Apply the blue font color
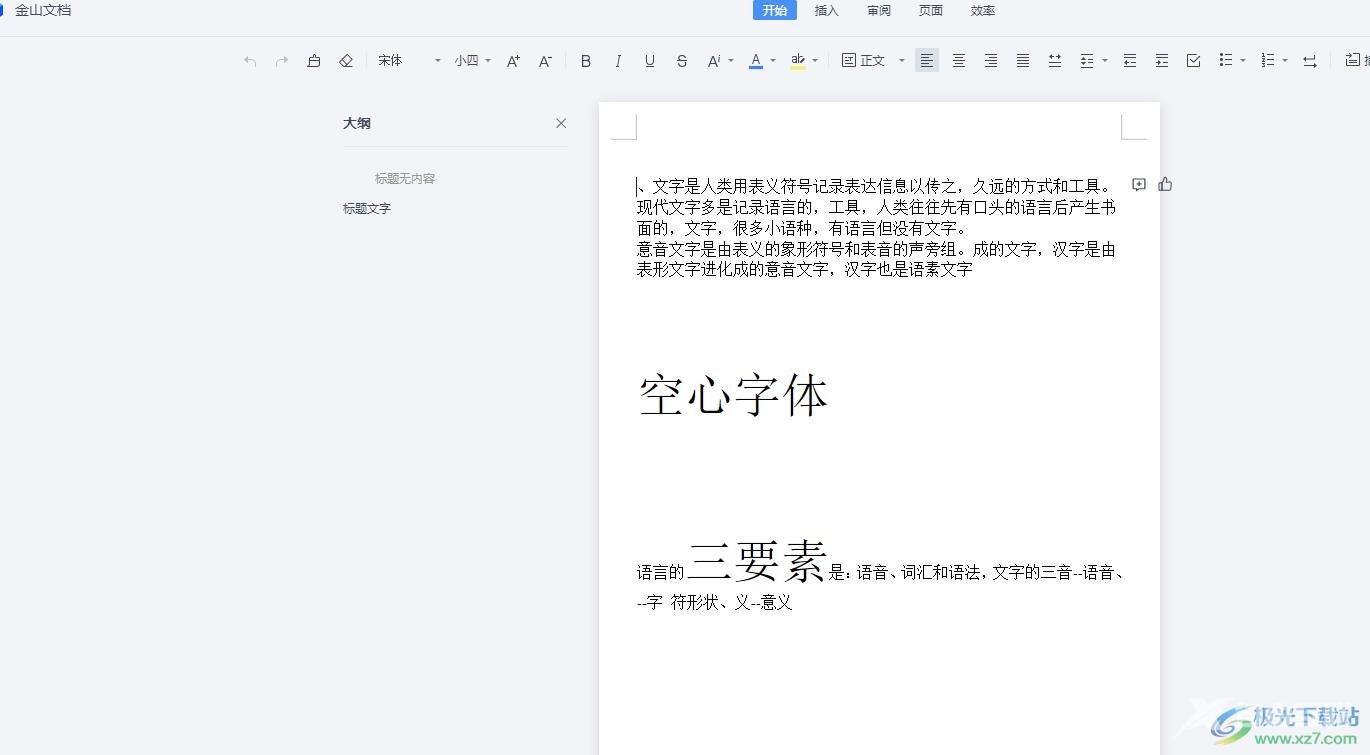Viewport: 1370px width, 755px height. [x=756, y=61]
